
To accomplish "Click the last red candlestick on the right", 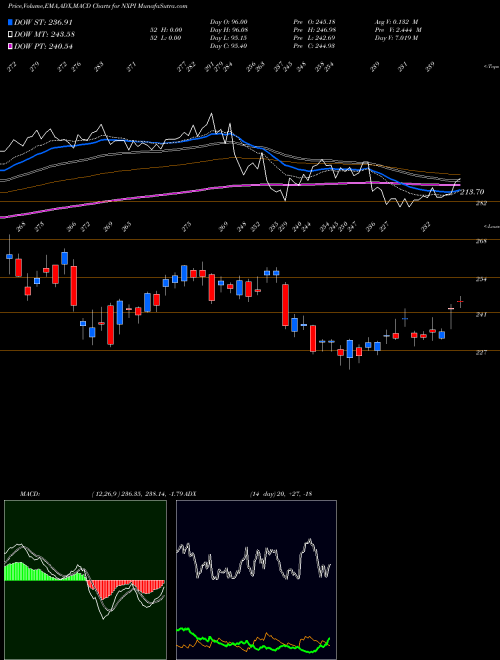I will coord(460,302).
